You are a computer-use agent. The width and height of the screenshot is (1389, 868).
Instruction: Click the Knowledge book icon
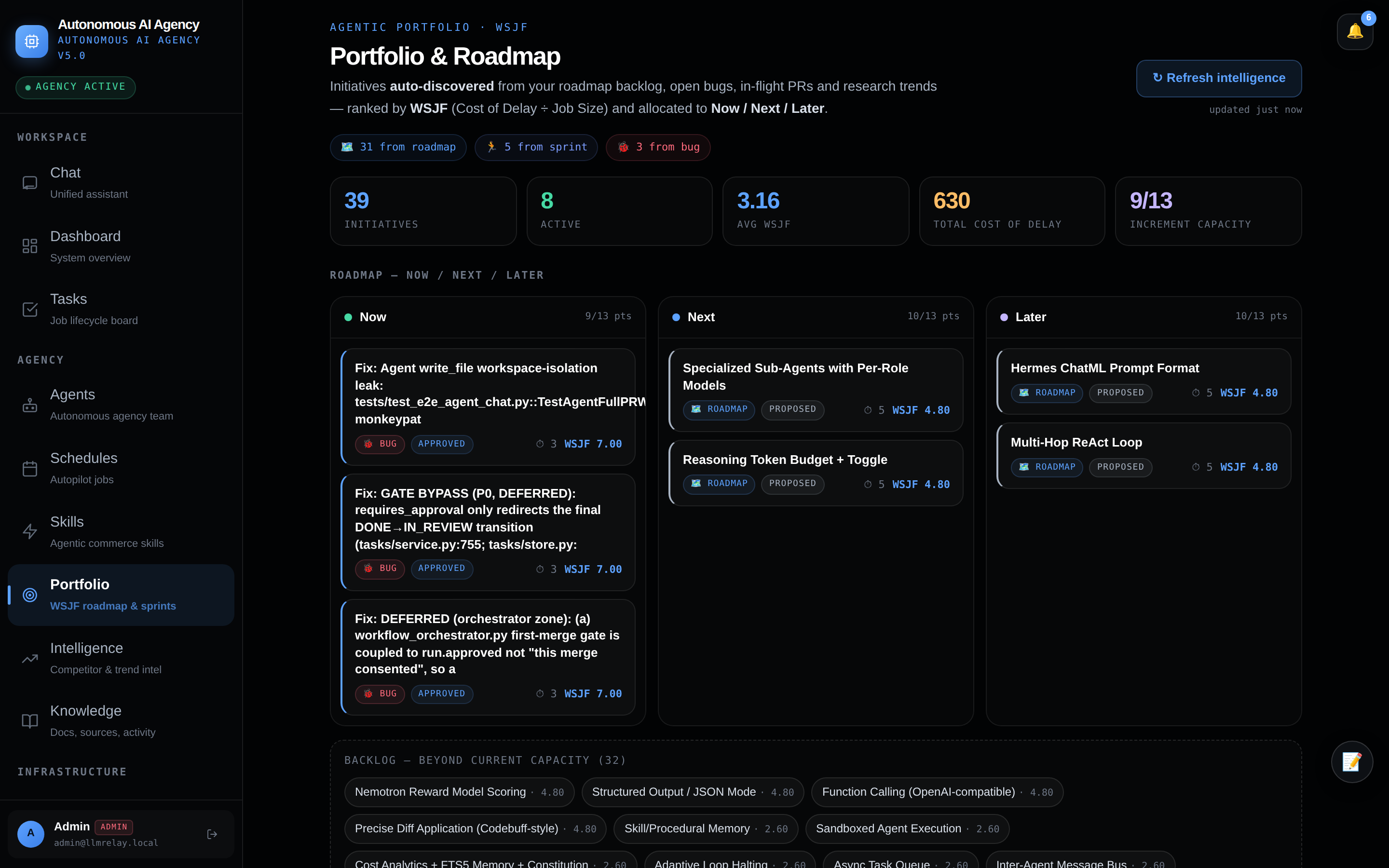[x=30, y=721]
